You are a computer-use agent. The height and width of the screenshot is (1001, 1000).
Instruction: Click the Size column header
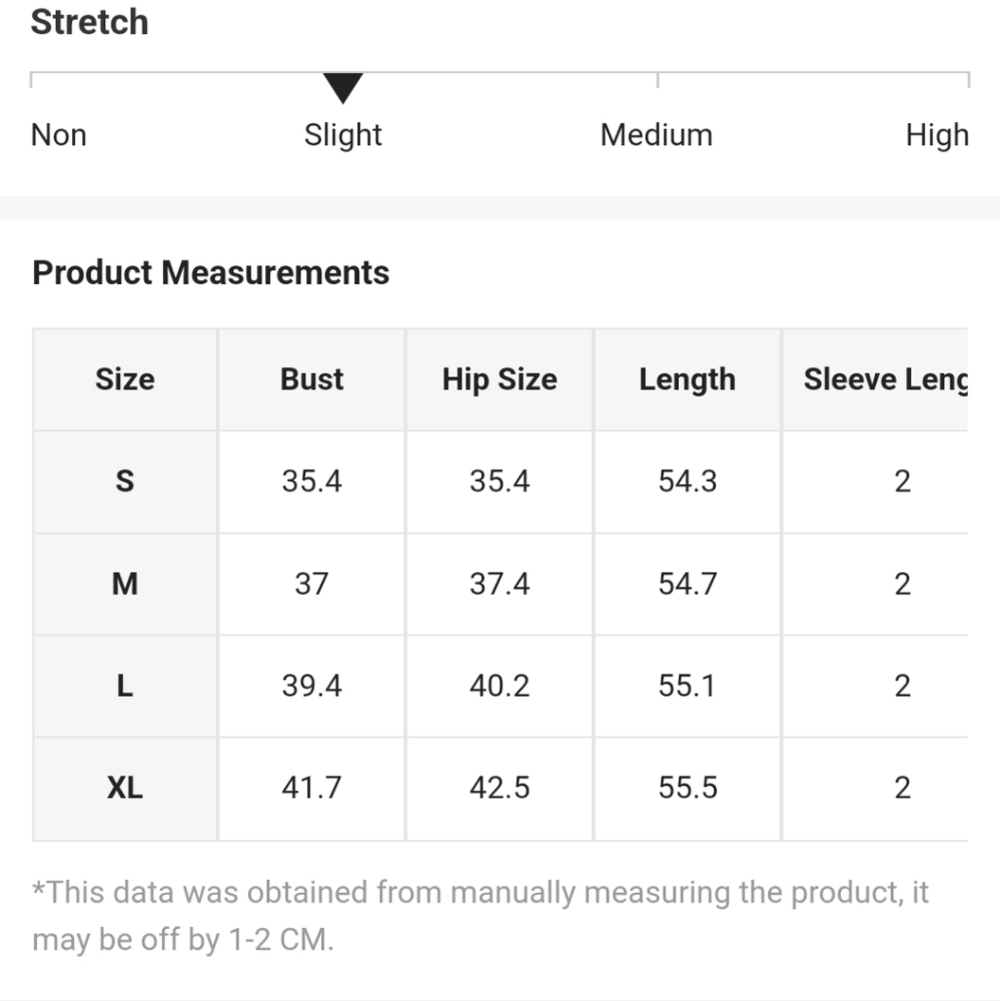point(125,380)
